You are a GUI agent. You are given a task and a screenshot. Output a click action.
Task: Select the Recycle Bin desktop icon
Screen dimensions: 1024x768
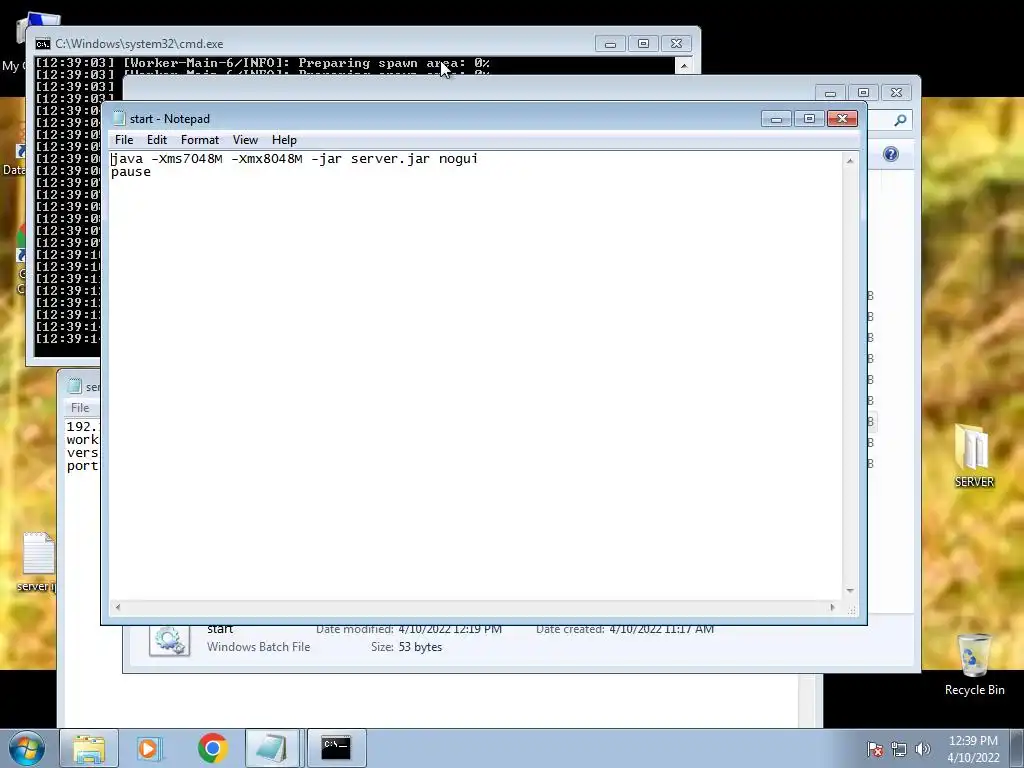974,665
